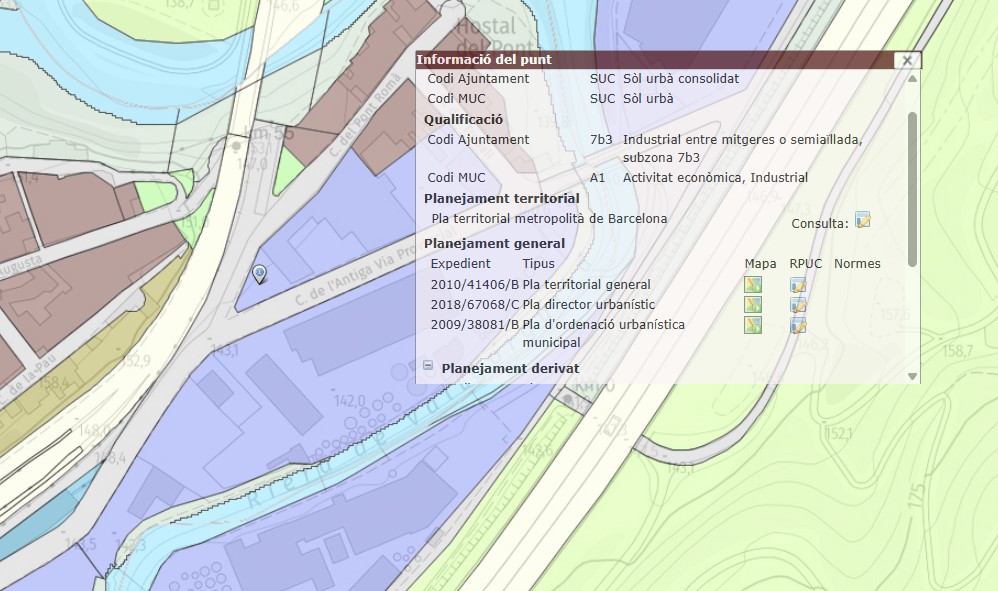Open Mapa icon for Pla director urbanístic
The height and width of the screenshot is (591, 998).
[x=753, y=305]
